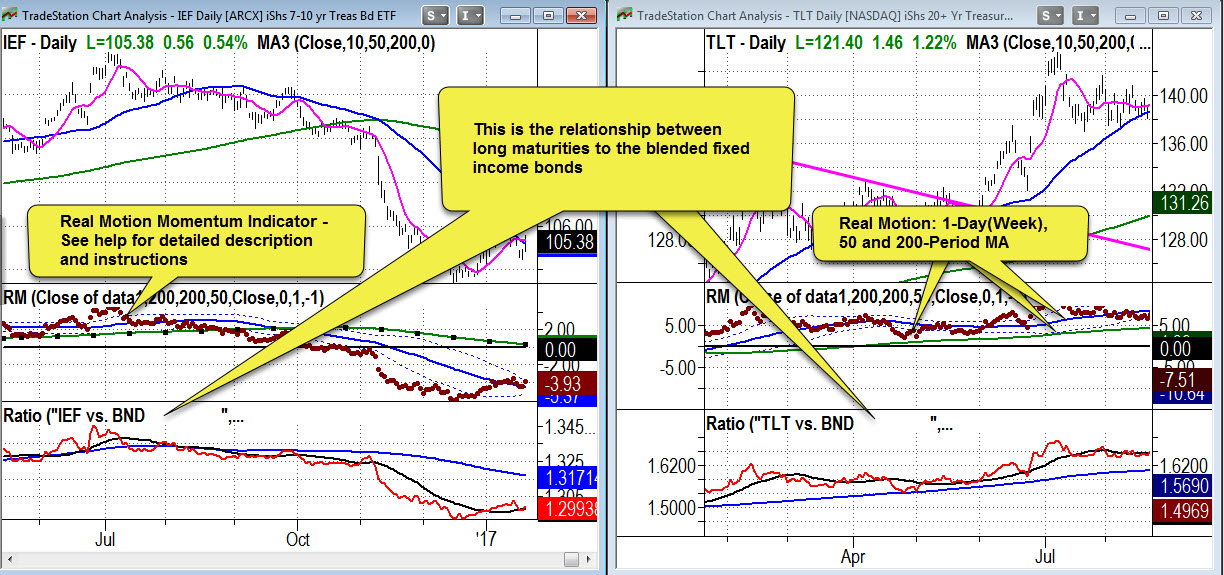Select the 'Real Motion Momentum Indicator' yellow callout

195,240
